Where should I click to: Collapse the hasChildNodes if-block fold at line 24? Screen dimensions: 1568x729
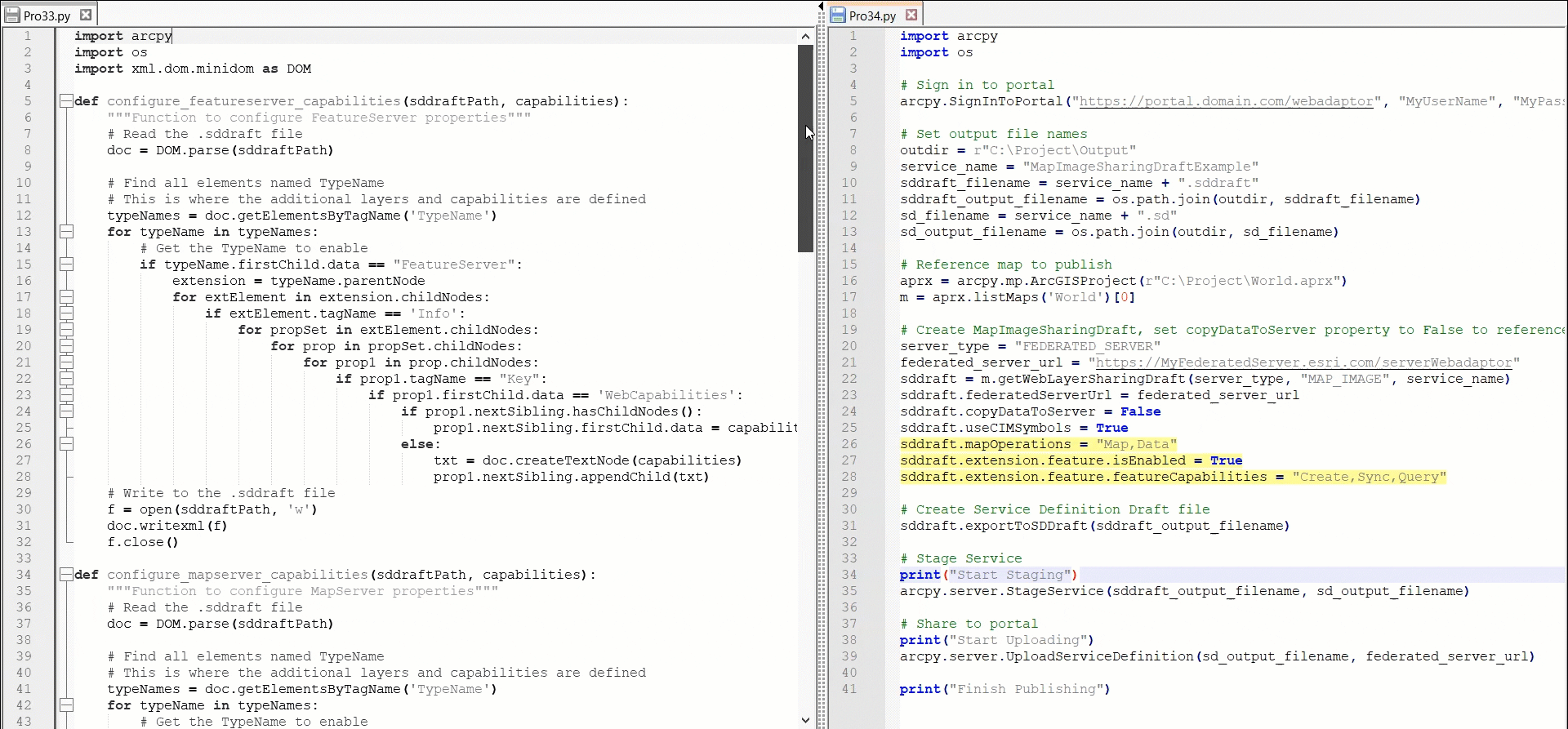tap(66, 411)
